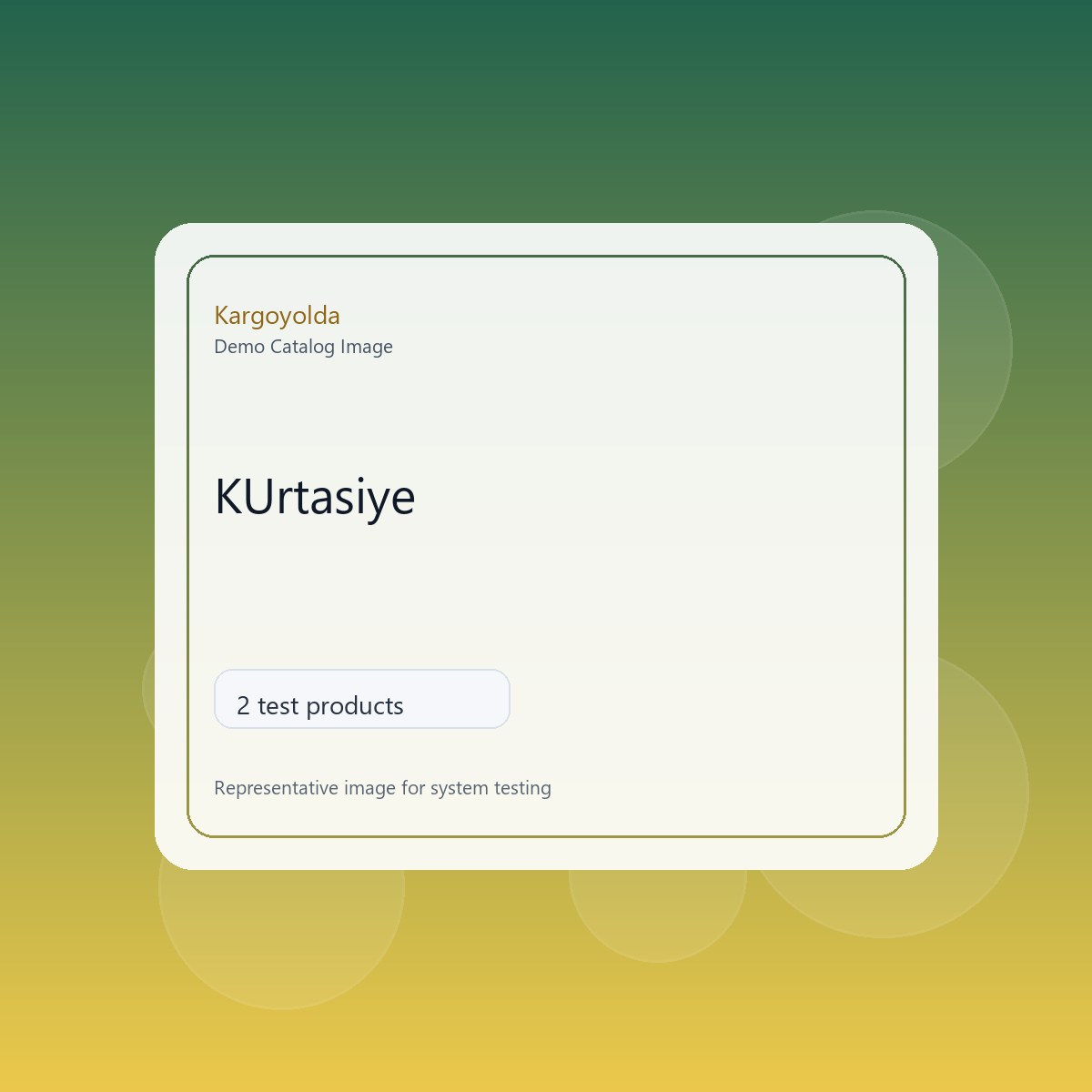Click the translucent circle below card's left corner

281,937
